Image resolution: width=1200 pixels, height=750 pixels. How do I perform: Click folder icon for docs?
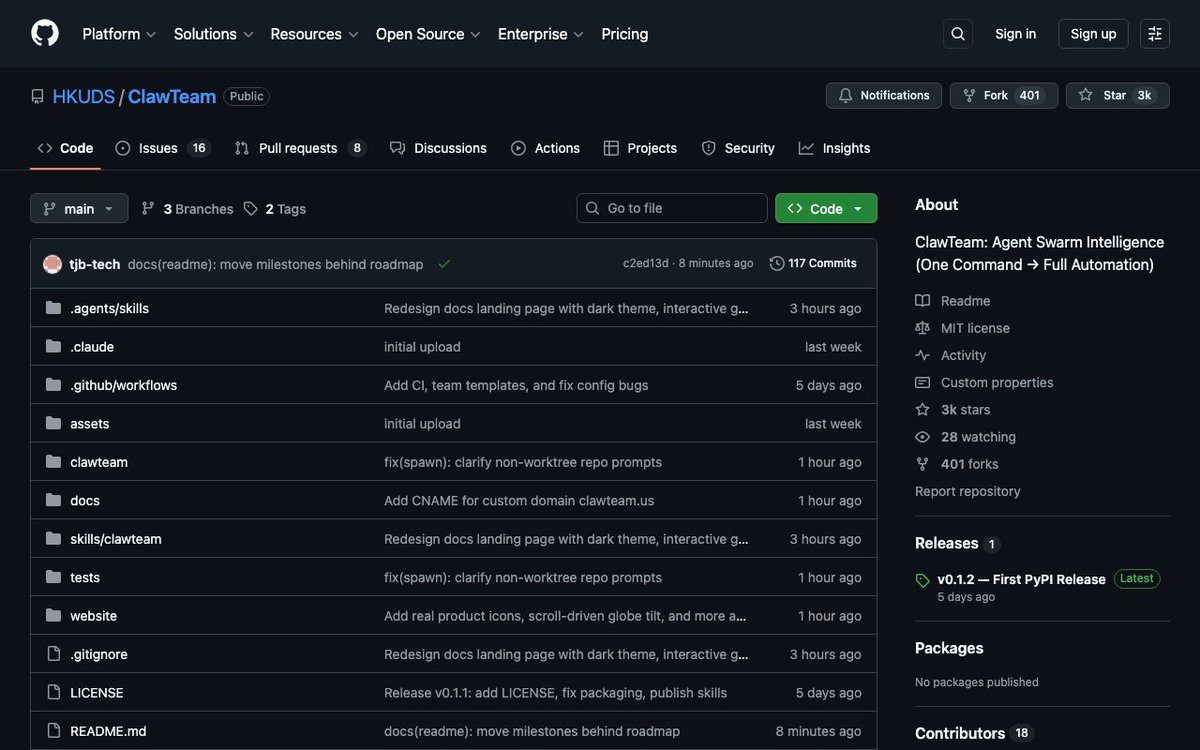53,501
